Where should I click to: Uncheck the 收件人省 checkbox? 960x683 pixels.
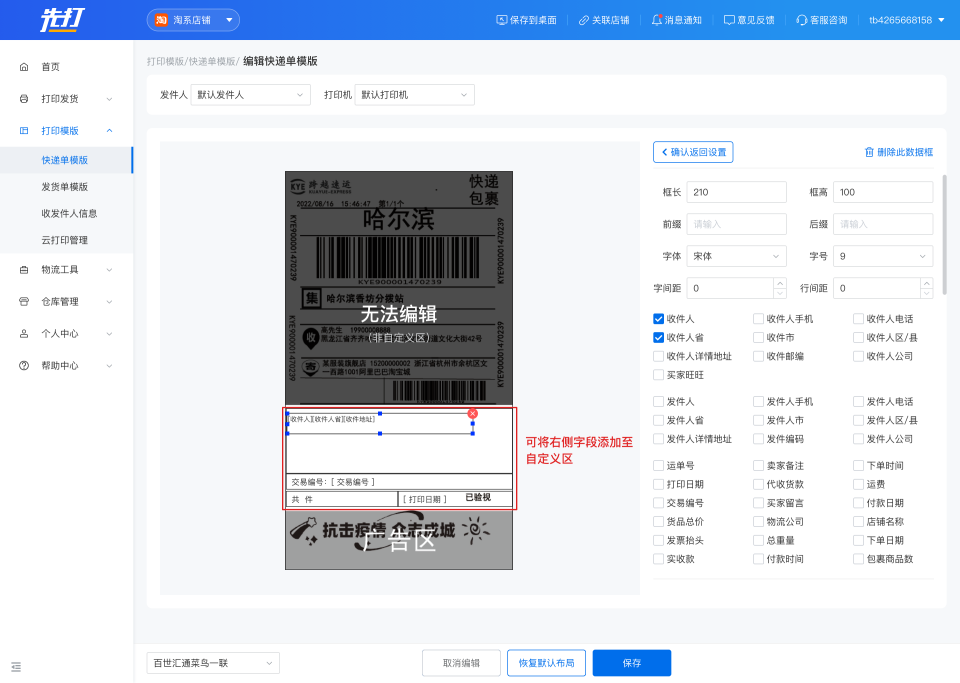[x=658, y=337]
